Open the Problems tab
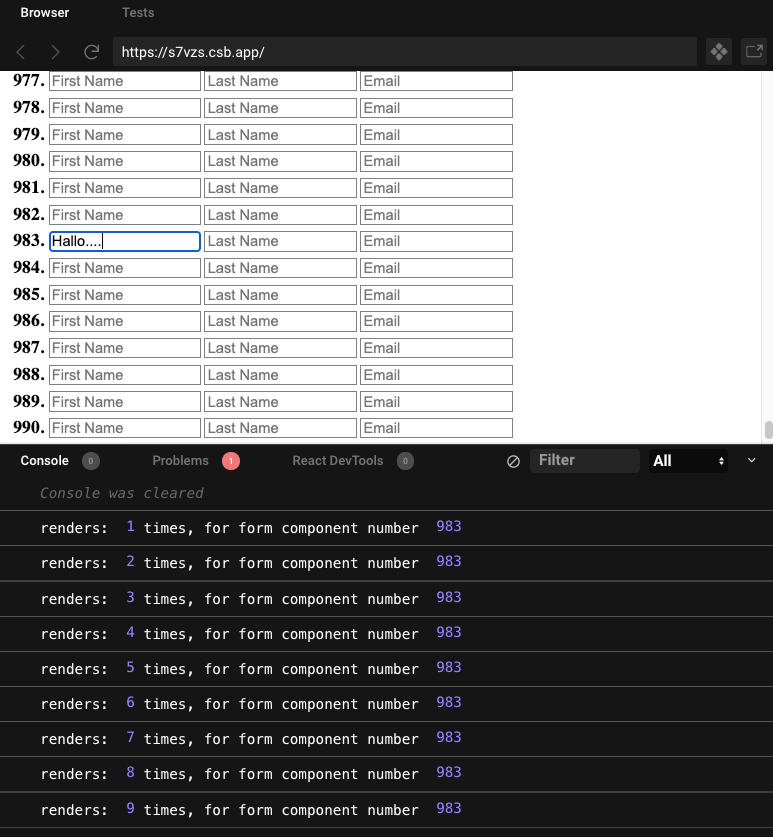 [181, 461]
